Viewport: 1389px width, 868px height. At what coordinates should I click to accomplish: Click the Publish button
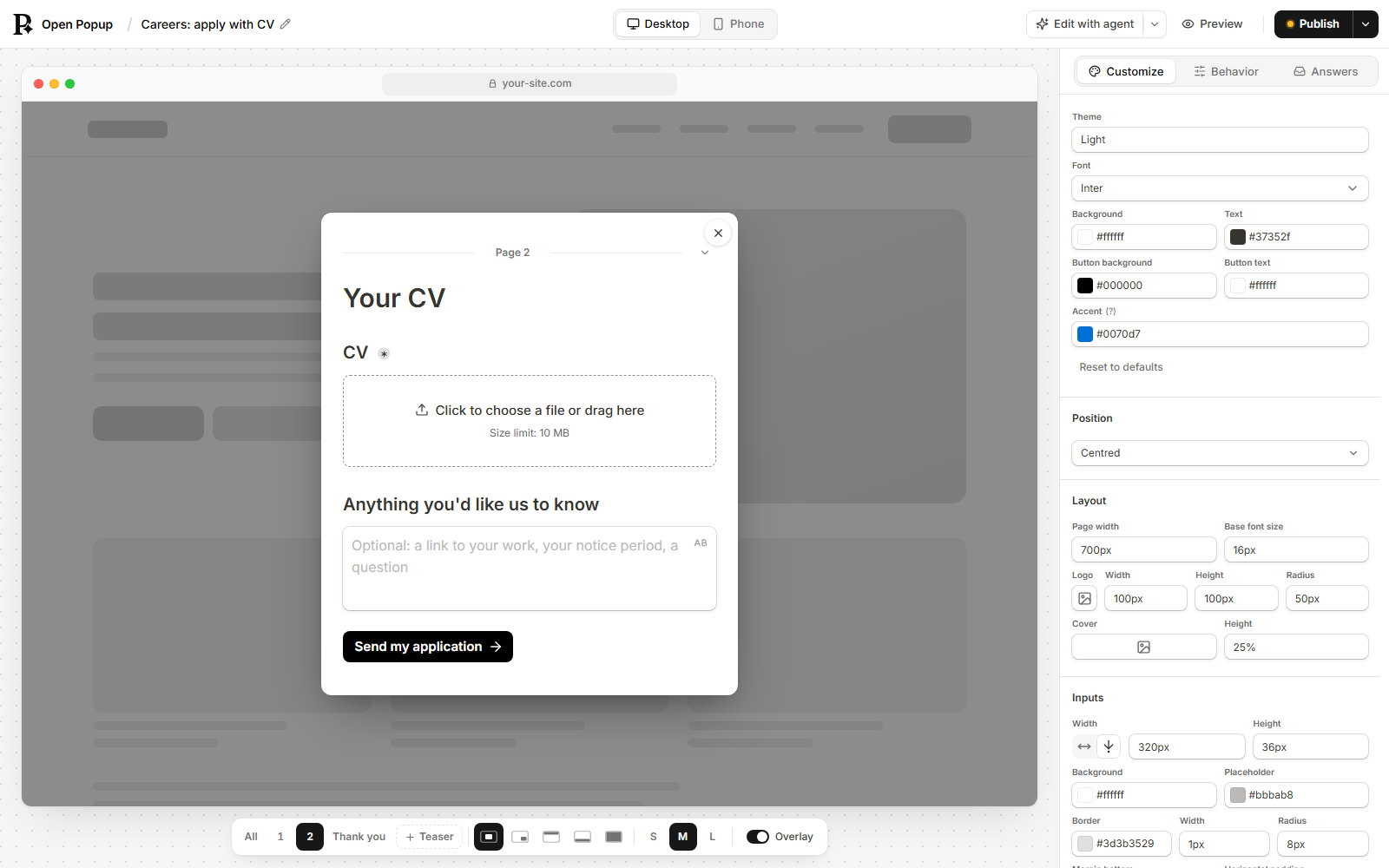click(x=1313, y=24)
